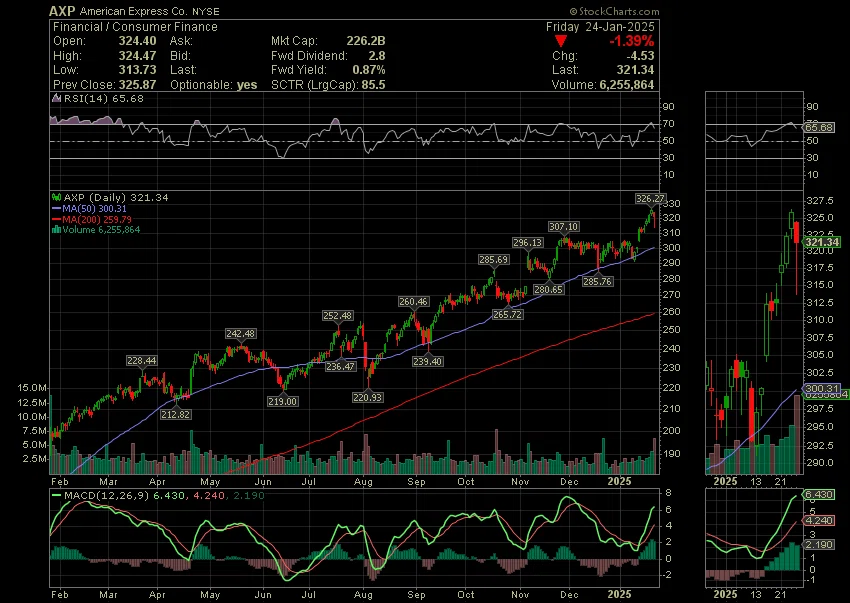
Task: Click the RSI(14) legend icon
Action: (57, 98)
